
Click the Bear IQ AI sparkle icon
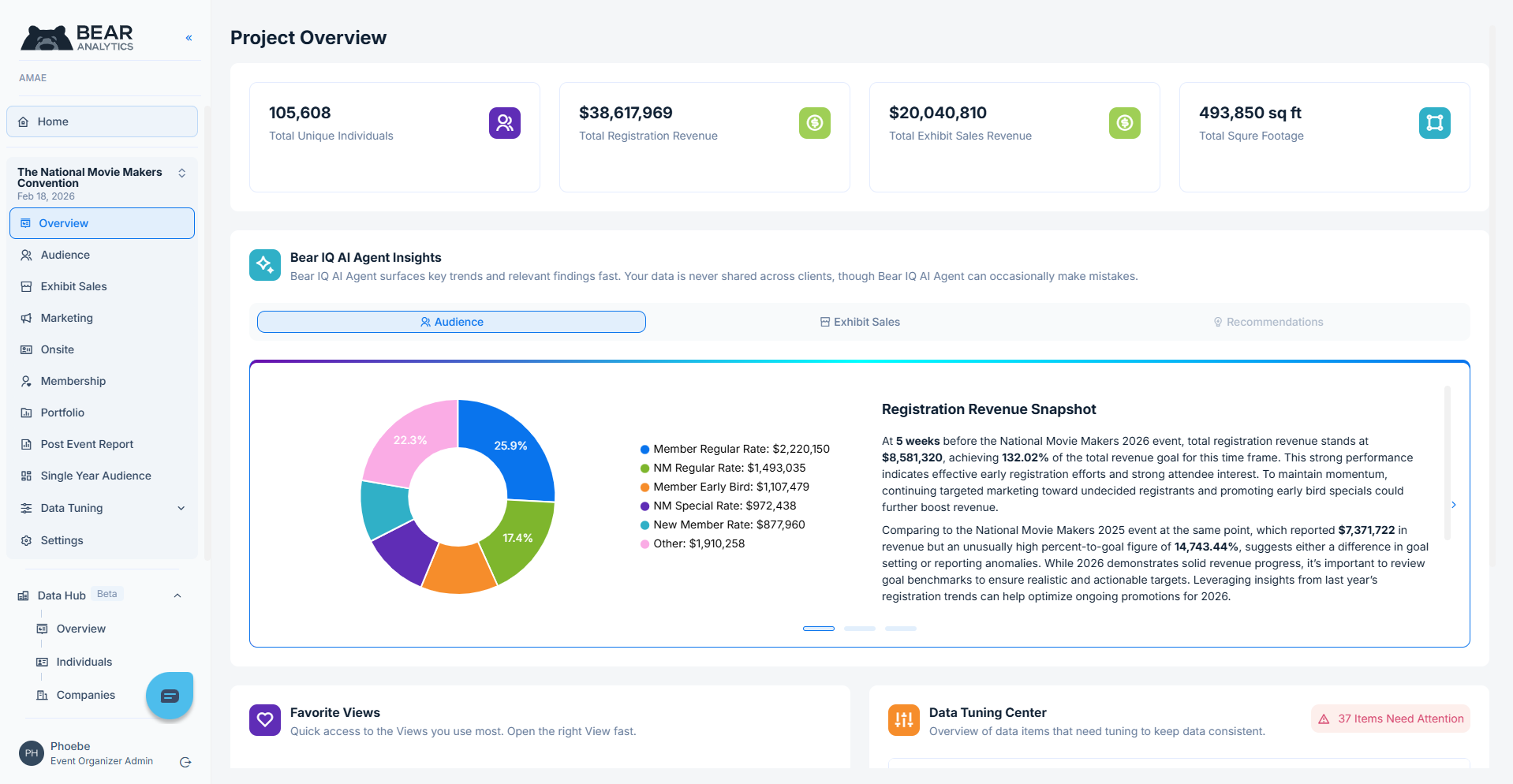pos(265,265)
